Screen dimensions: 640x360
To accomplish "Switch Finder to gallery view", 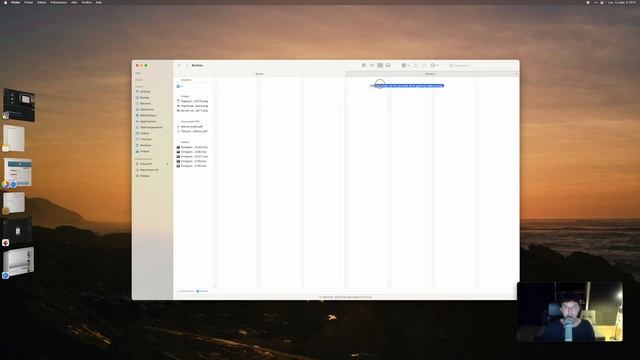I will pyautogui.click(x=388, y=65).
